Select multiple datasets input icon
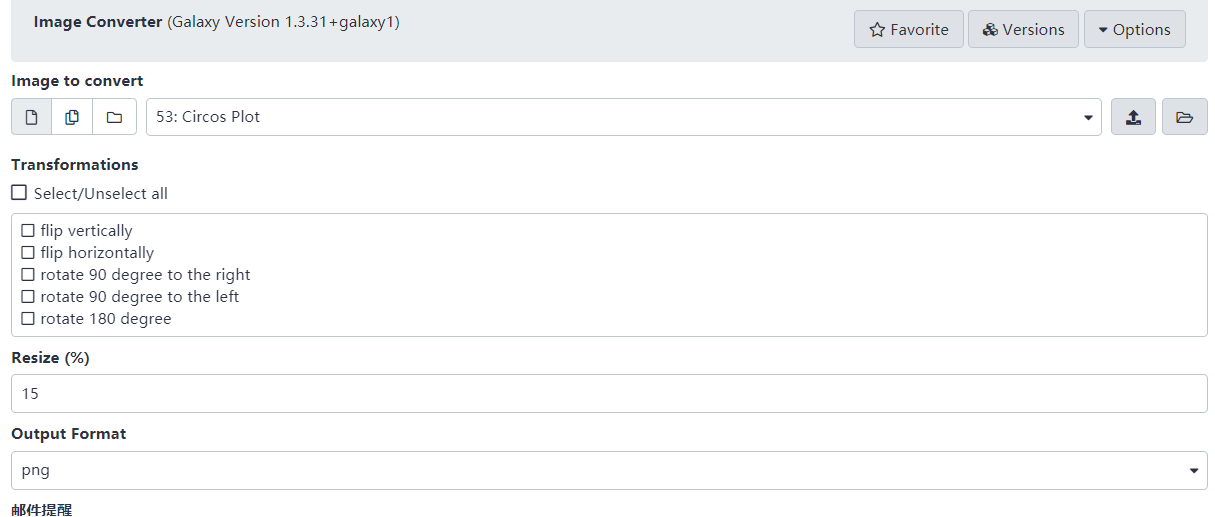This screenshot has width=1215, height=517. click(72, 117)
